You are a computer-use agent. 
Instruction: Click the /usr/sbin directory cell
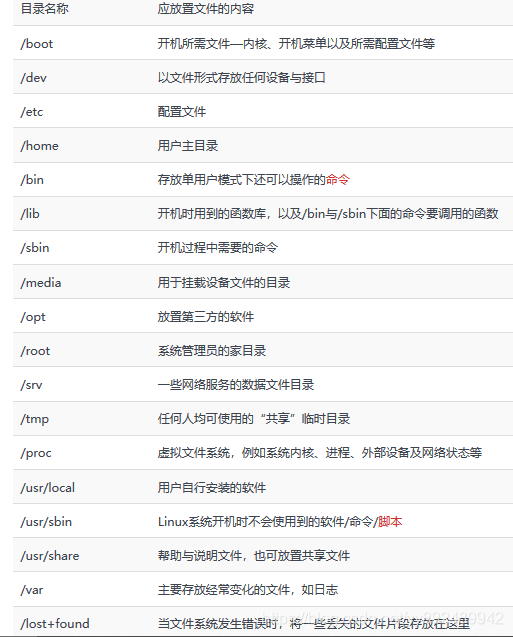click(x=46, y=521)
